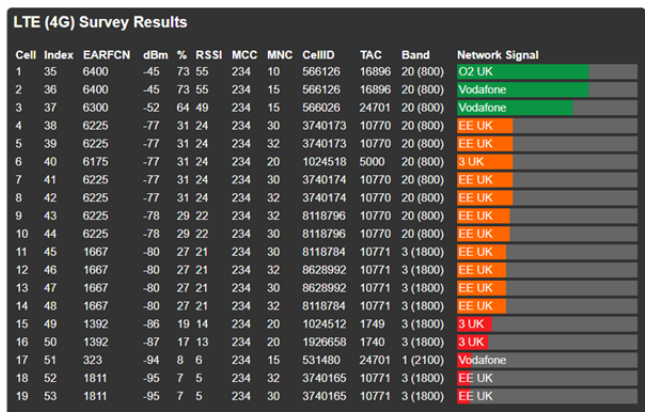Viewport: 652px width, 418px height.
Task: Click CellID 566026
Action: (321, 108)
